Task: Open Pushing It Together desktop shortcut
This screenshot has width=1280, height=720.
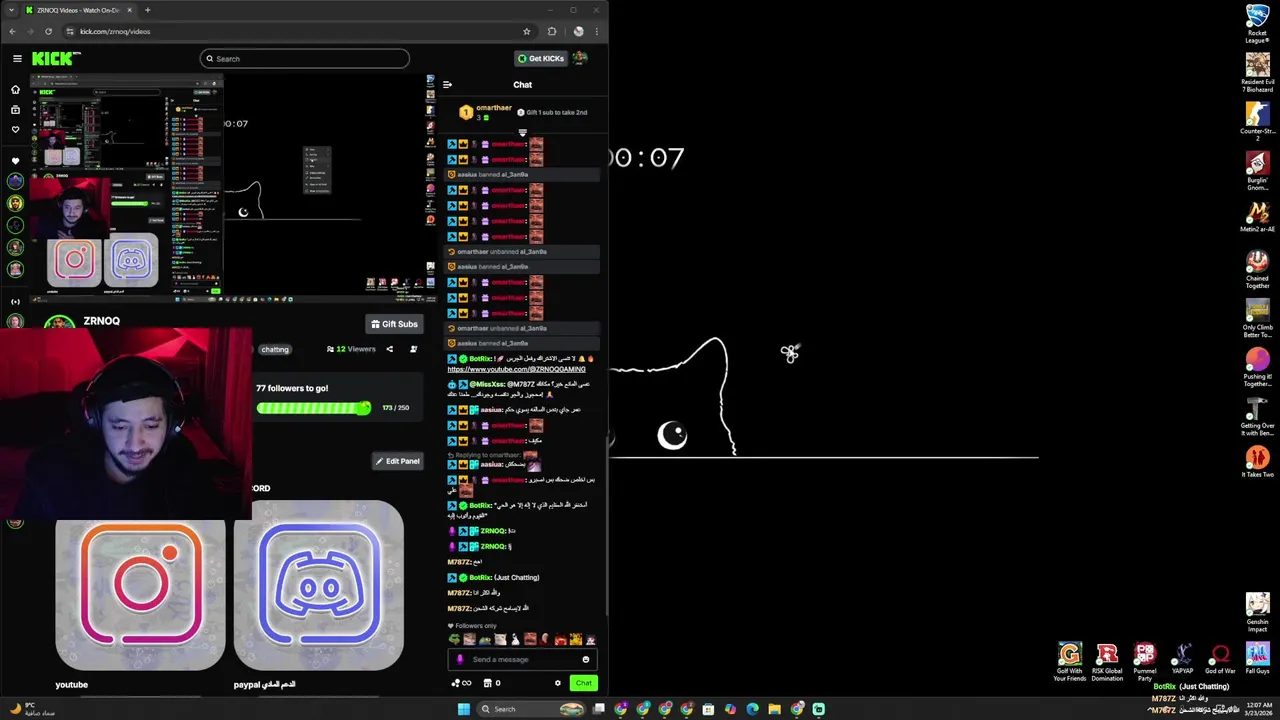Action: [1257, 366]
